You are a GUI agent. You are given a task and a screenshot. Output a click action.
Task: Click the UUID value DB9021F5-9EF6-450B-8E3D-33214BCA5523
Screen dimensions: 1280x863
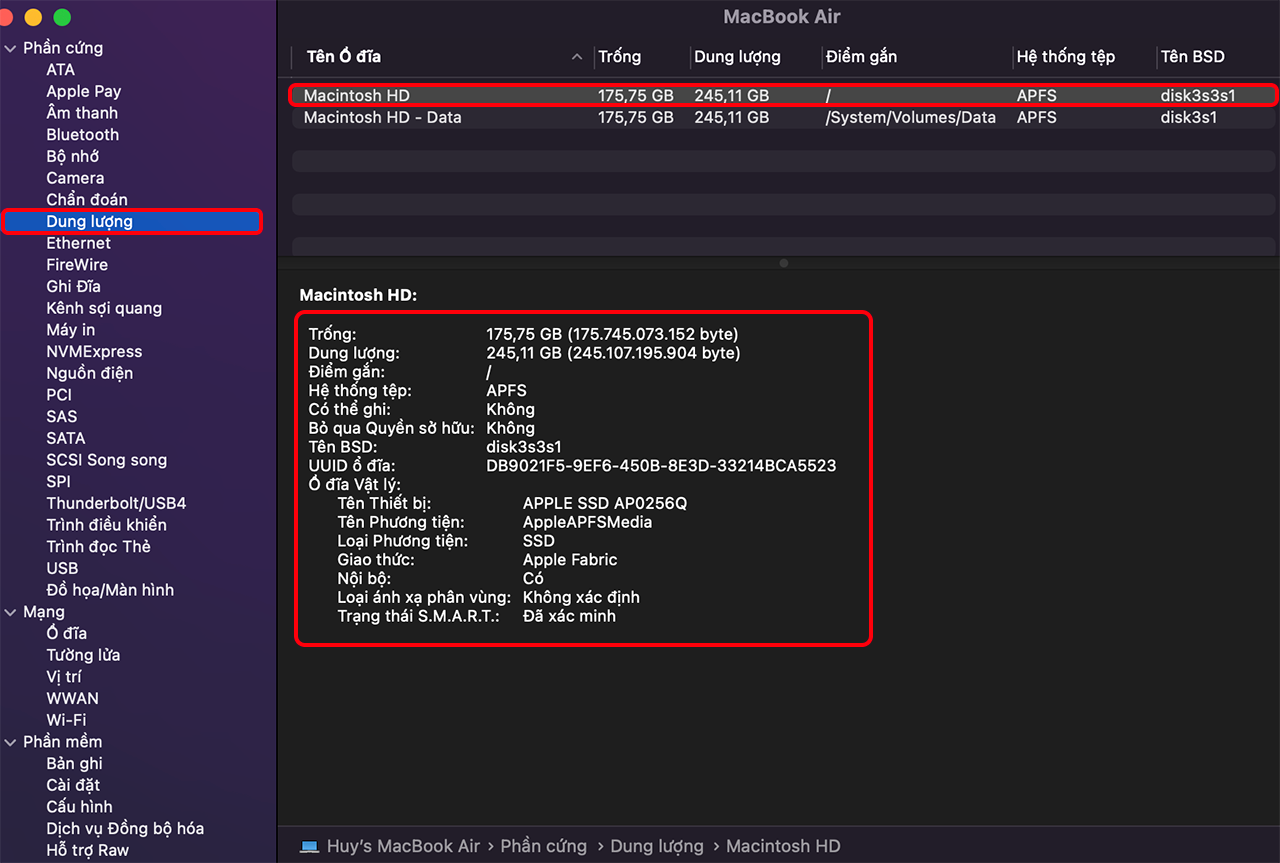click(x=661, y=466)
